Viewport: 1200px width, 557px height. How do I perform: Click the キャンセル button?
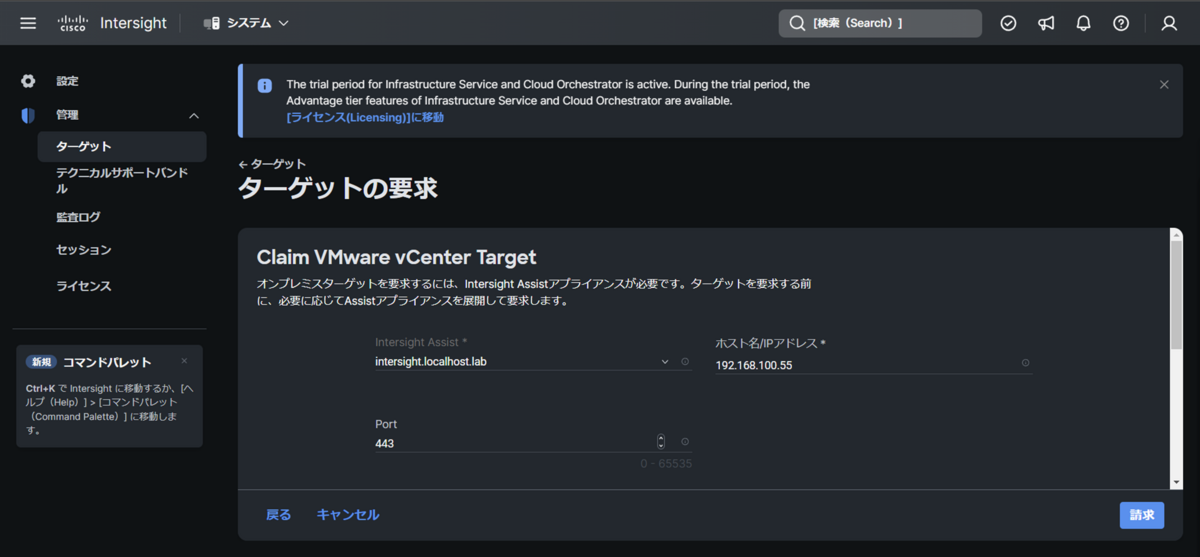click(348, 515)
